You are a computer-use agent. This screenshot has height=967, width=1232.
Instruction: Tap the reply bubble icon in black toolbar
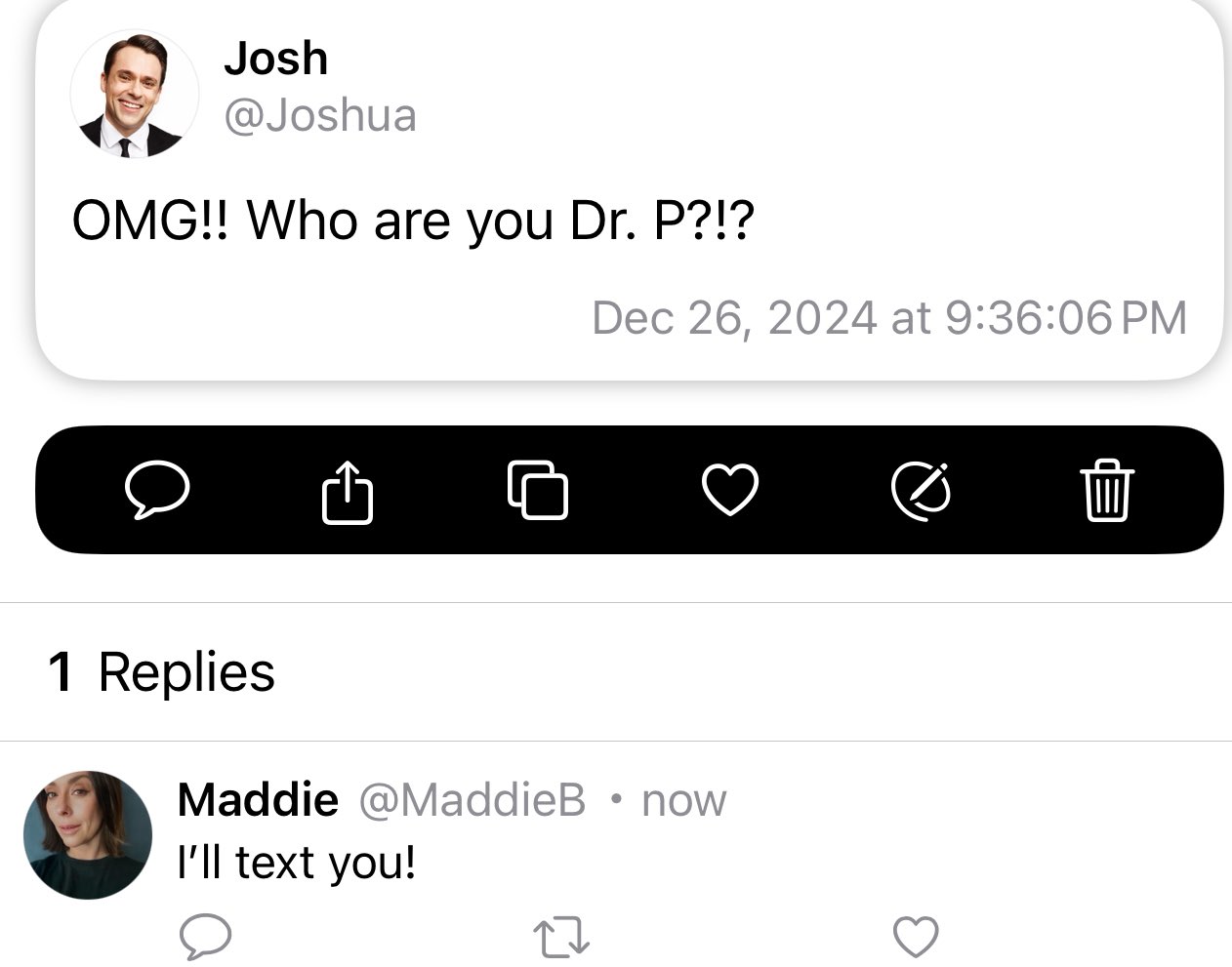tap(157, 490)
